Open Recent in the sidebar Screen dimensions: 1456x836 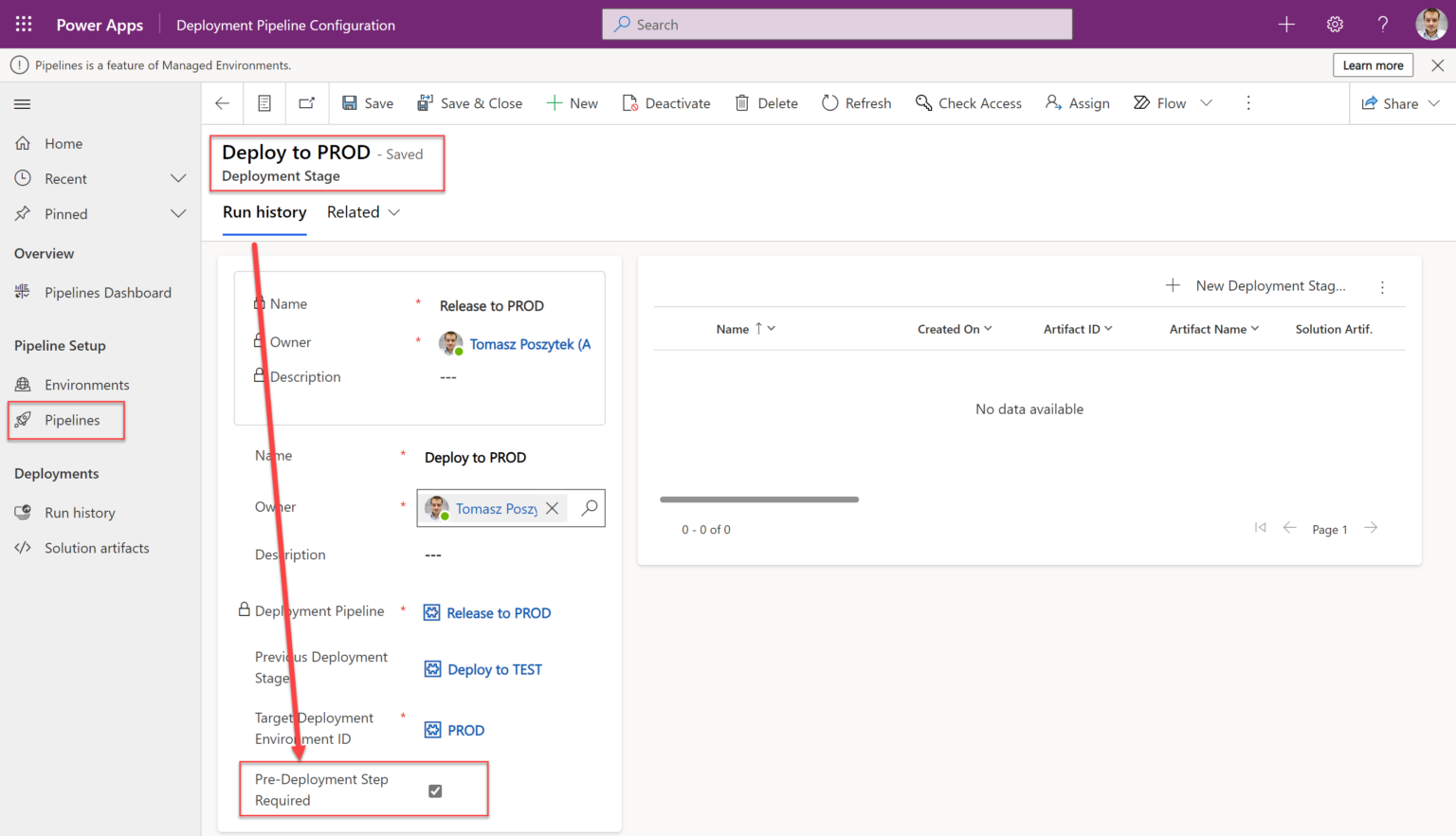point(65,179)
